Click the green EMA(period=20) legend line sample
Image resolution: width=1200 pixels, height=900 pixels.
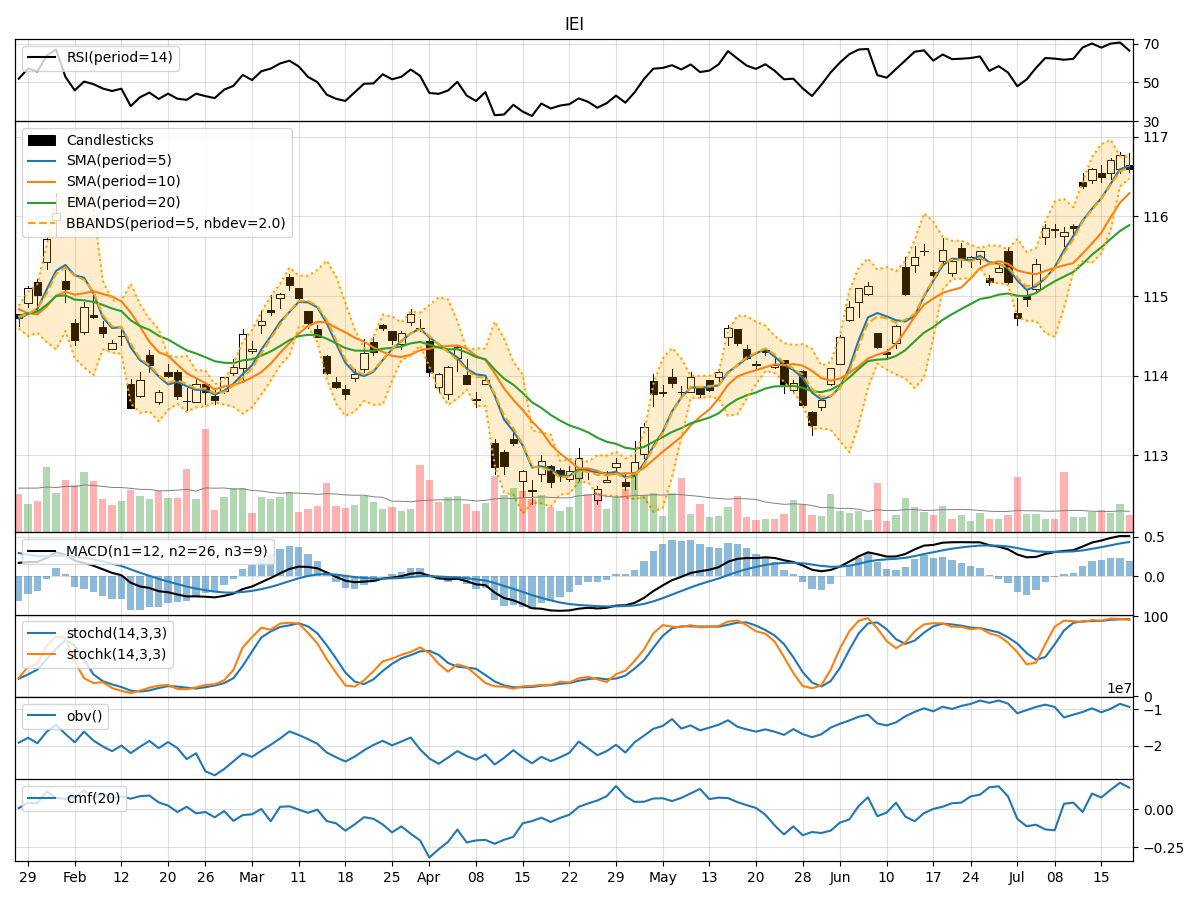pyautogui.click(x=40, y=203)
